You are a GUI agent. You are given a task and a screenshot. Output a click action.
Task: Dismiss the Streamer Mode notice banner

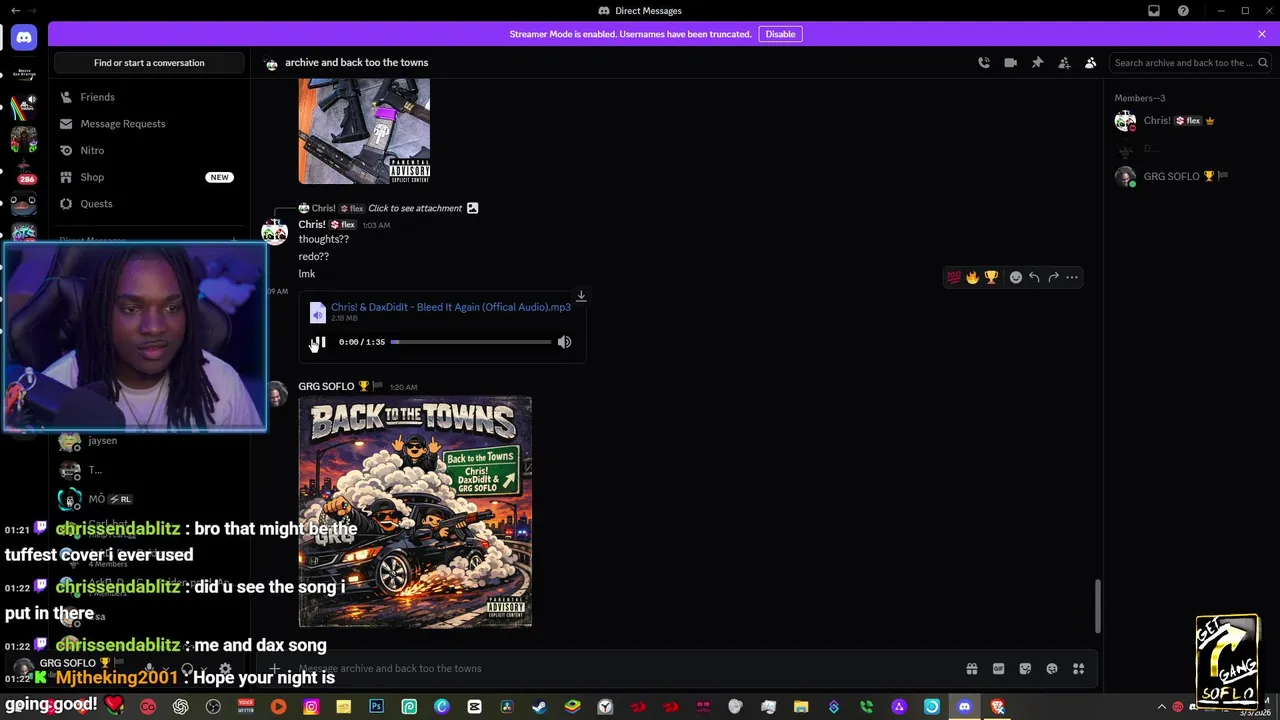[x=1262, y=34]
